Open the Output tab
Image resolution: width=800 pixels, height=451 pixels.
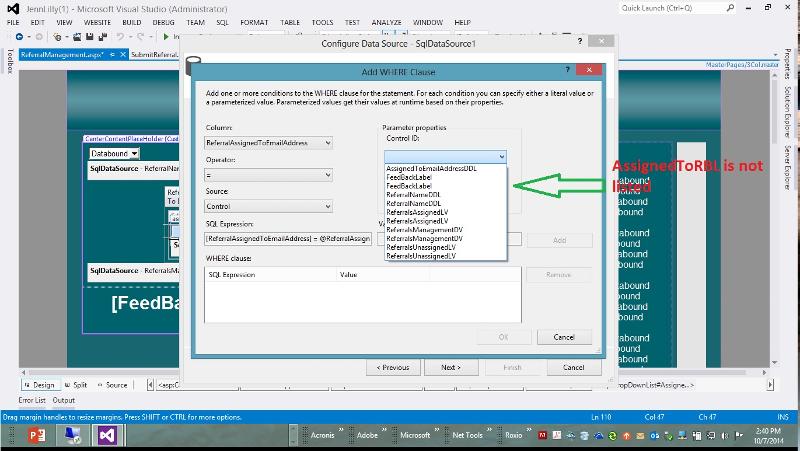pyautogui.click(x=64, y=400)
